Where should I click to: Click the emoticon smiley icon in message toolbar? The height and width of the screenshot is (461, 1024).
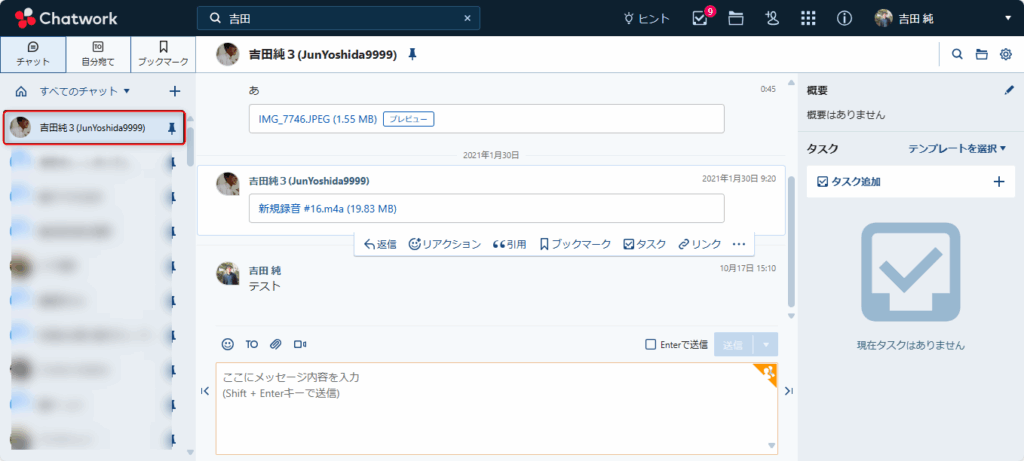pos(228,344)
